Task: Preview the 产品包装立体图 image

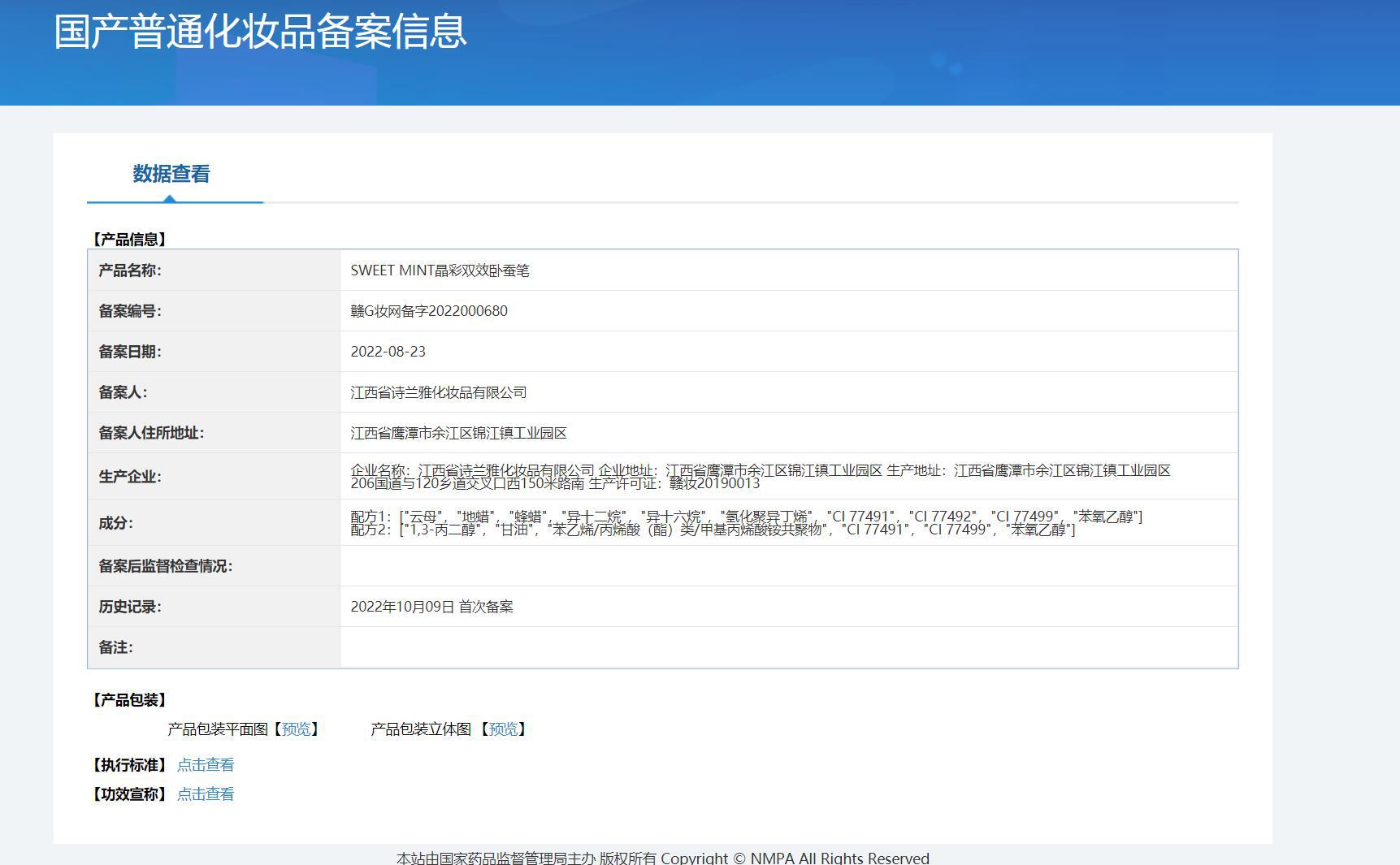Action: [503, 729]
